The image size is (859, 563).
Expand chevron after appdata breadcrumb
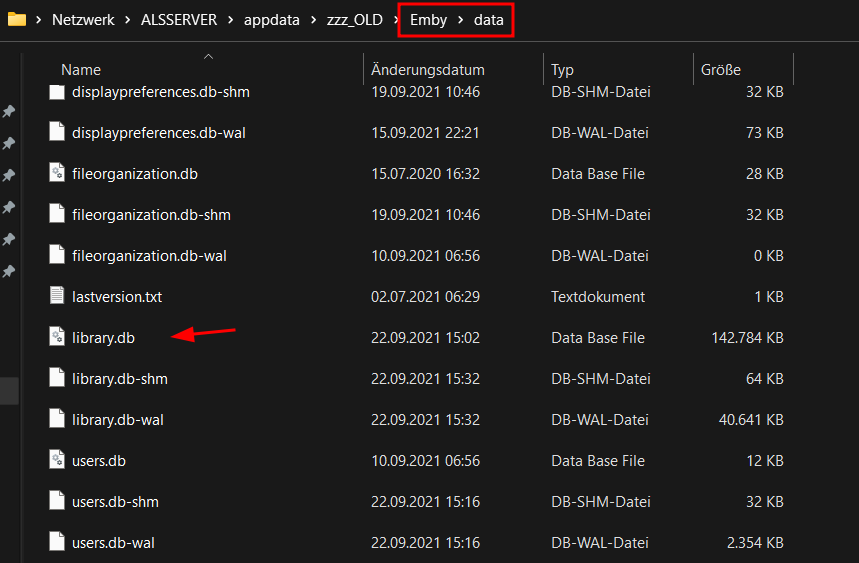tap(313, 20)
